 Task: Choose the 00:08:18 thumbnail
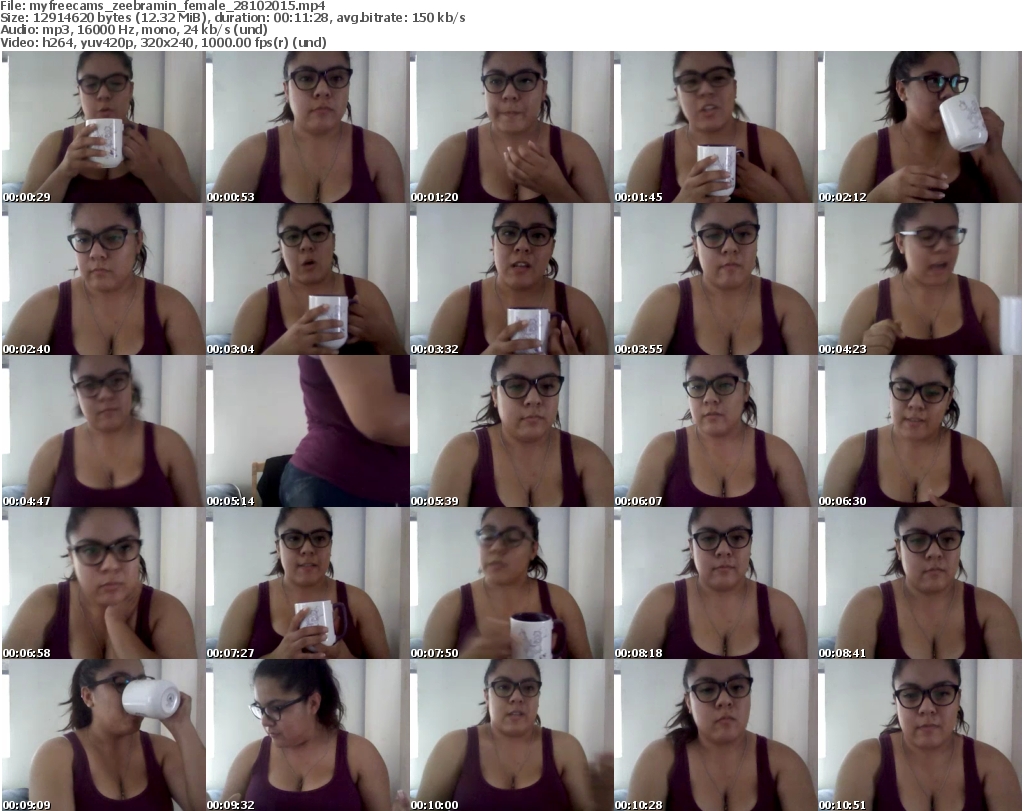[x=716, y=583]
